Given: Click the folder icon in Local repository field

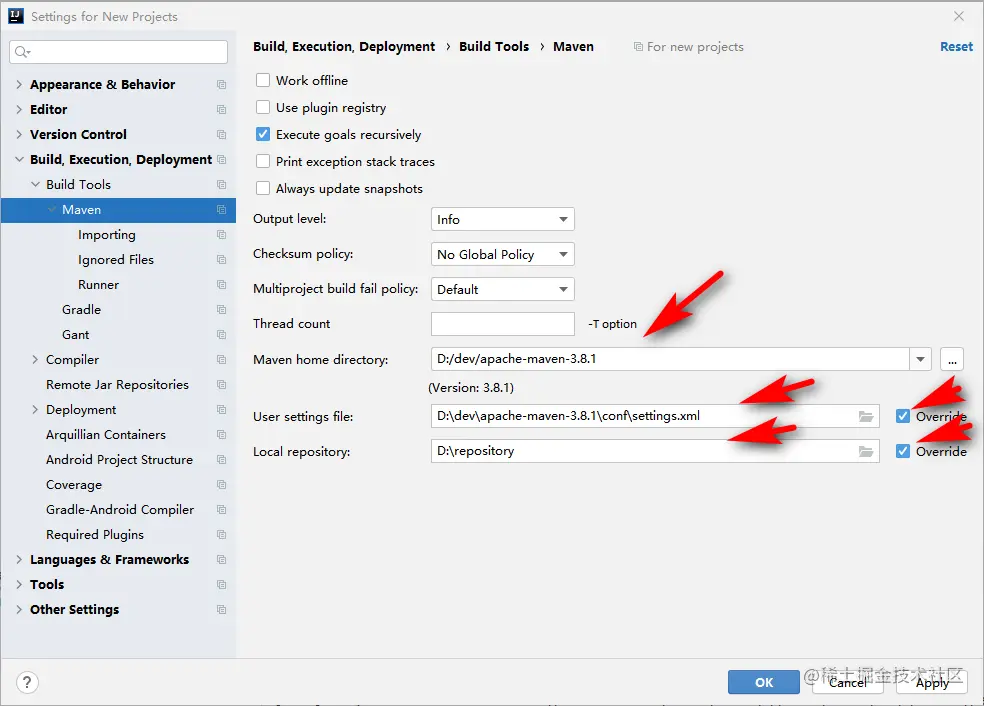Looking at the screenshot, I should pos(866,452).
